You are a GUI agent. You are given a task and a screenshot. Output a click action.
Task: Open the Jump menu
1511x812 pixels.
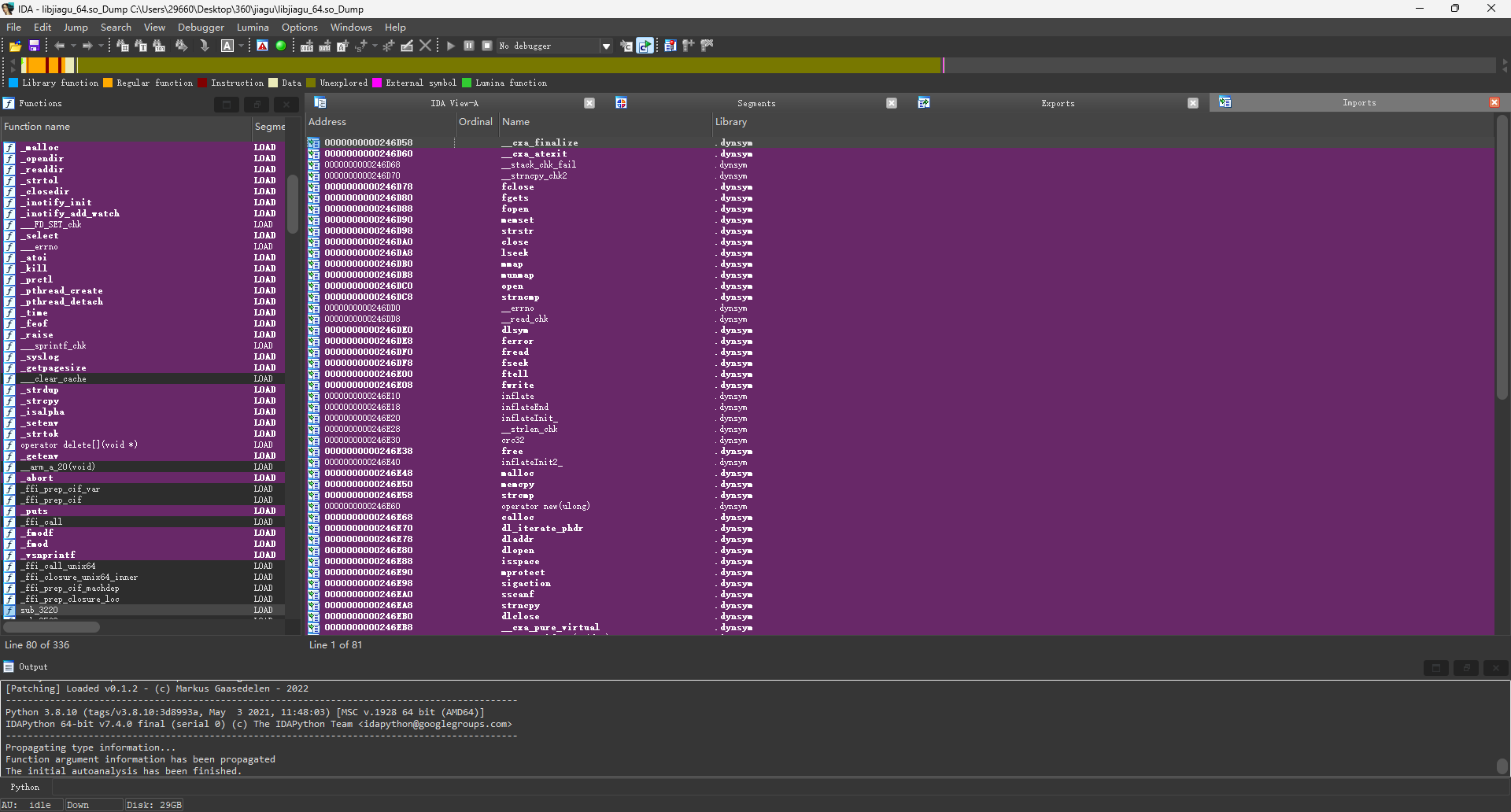click(x=76, y=27)
